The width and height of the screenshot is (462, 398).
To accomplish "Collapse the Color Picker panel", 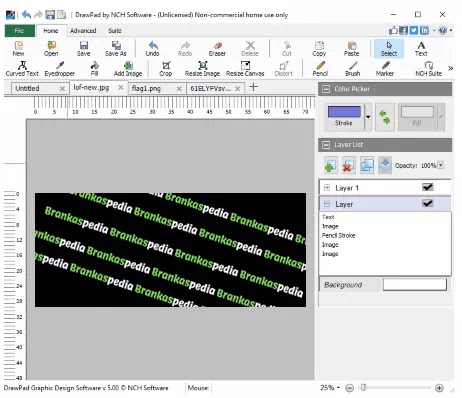I will tap(326, 89).
